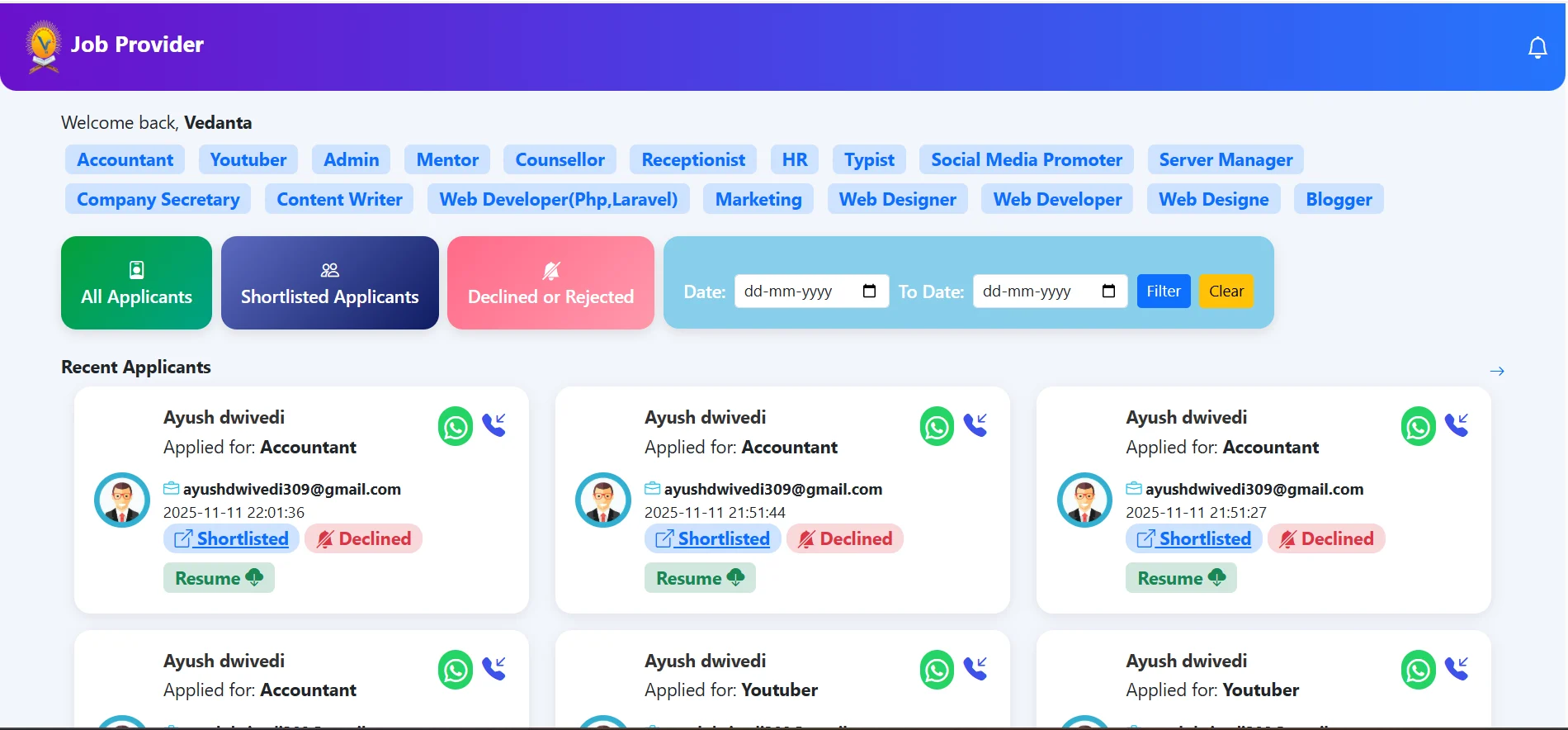Click email on card dated 22:01:36
This screenshot has height=730, width=1568.
point(291,489)
